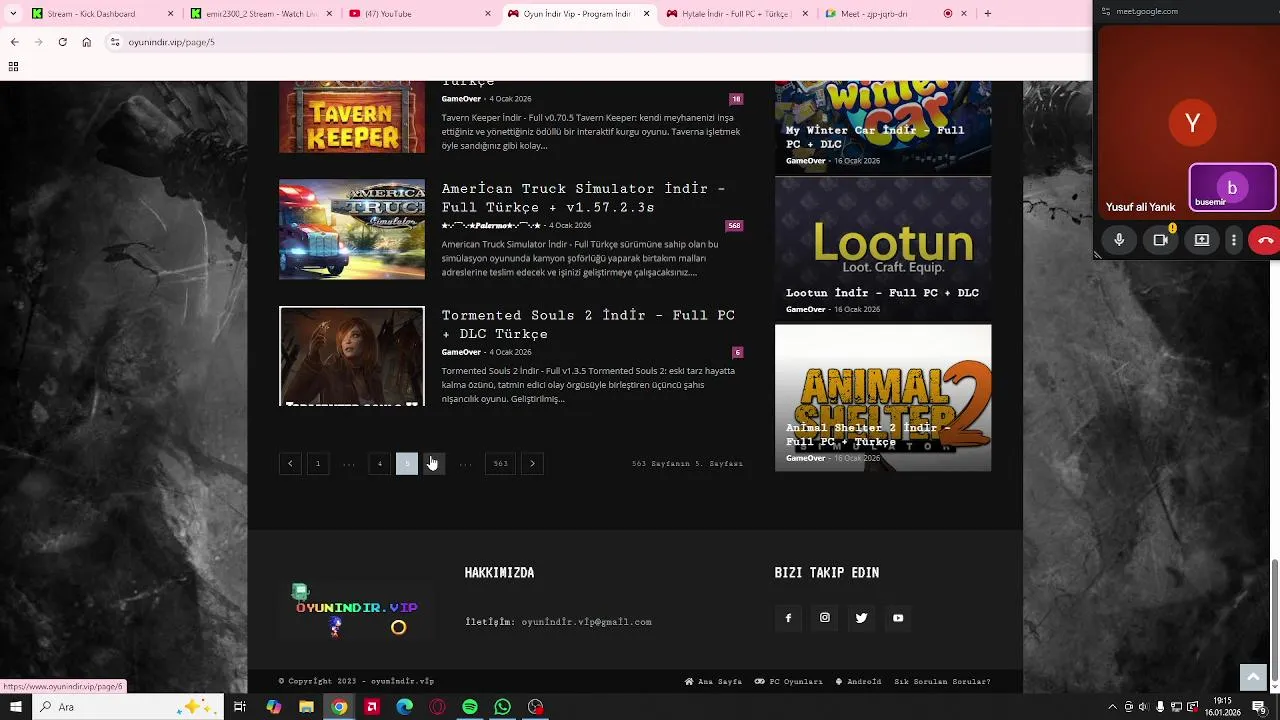Open the apps grid in bookmarks bar
The height and width of the screenshot is (720, 1280).
[x=13, y=66]
